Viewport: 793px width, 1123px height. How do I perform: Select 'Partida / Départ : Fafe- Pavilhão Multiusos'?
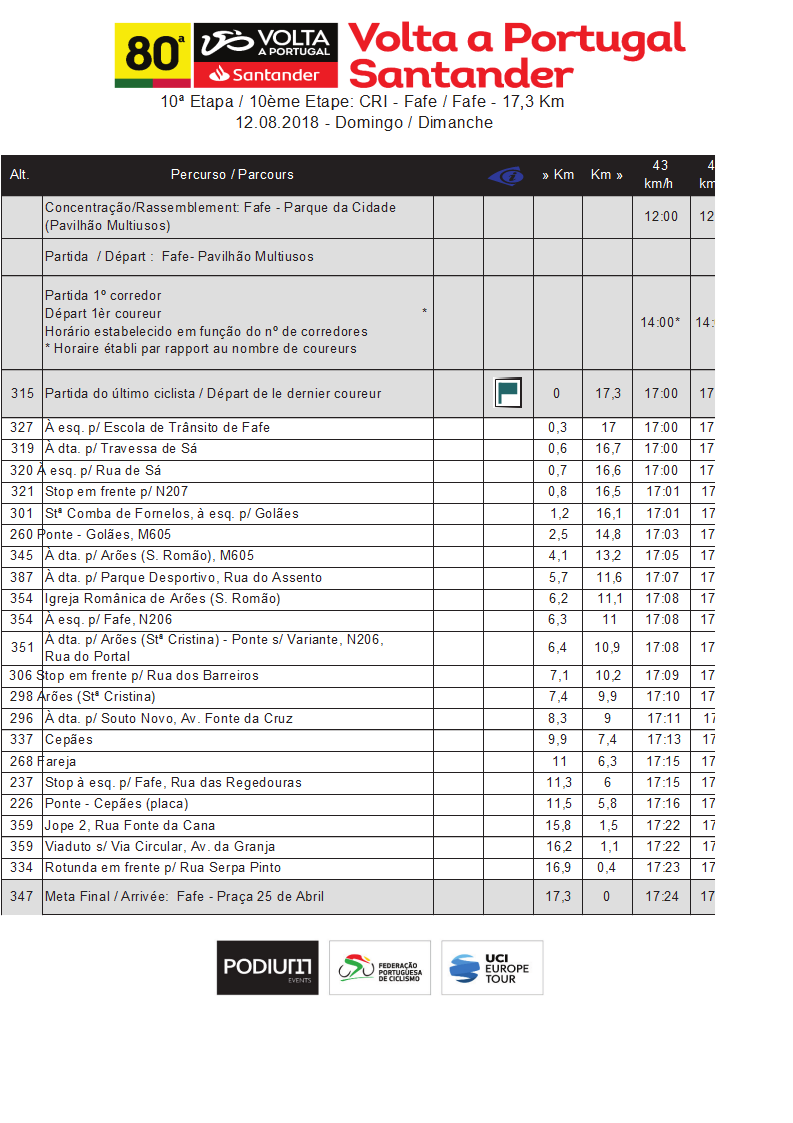[179, 256]
